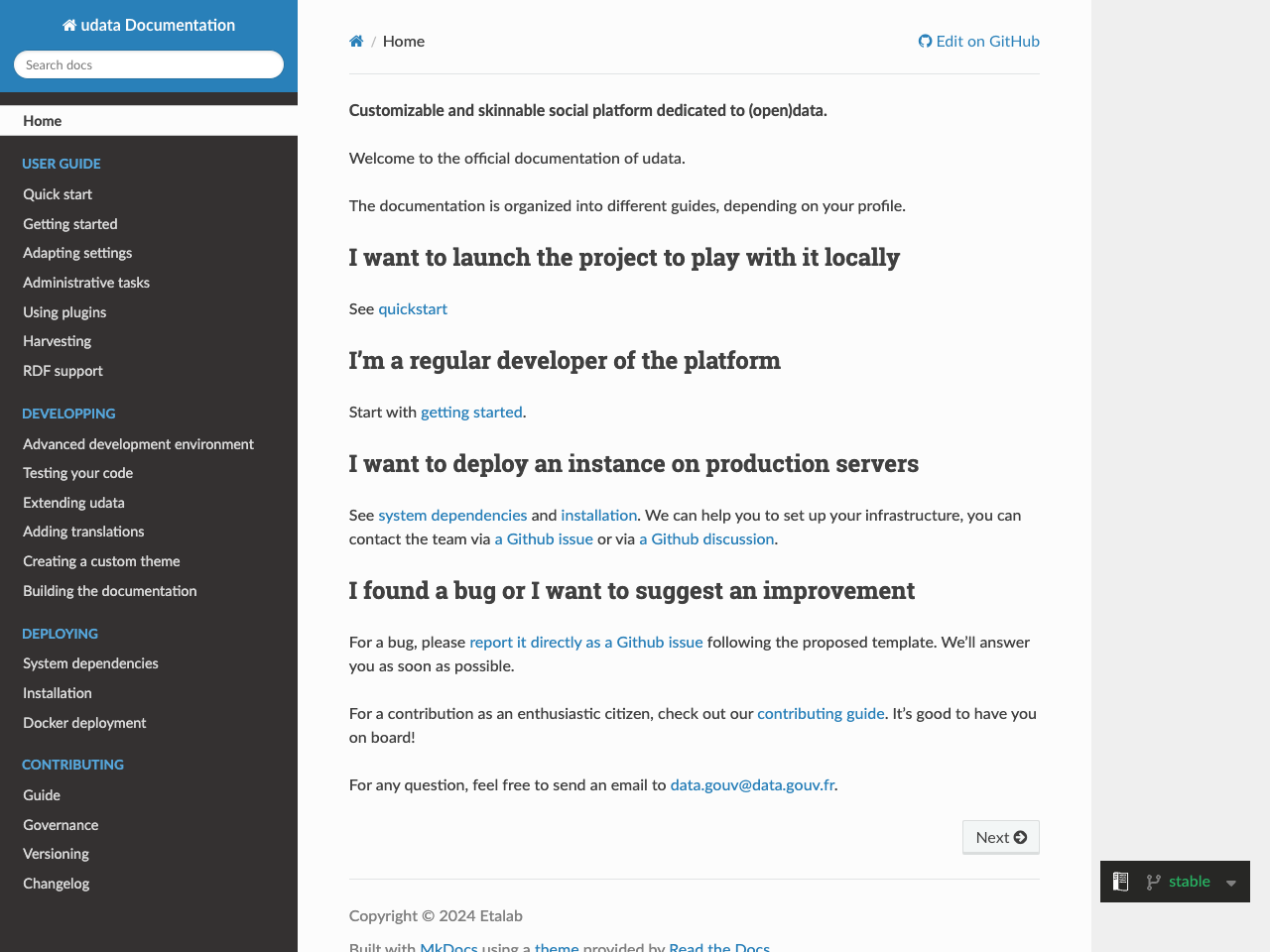
Task: Open contributing Guide in sidebar
Action: [149, 795]
